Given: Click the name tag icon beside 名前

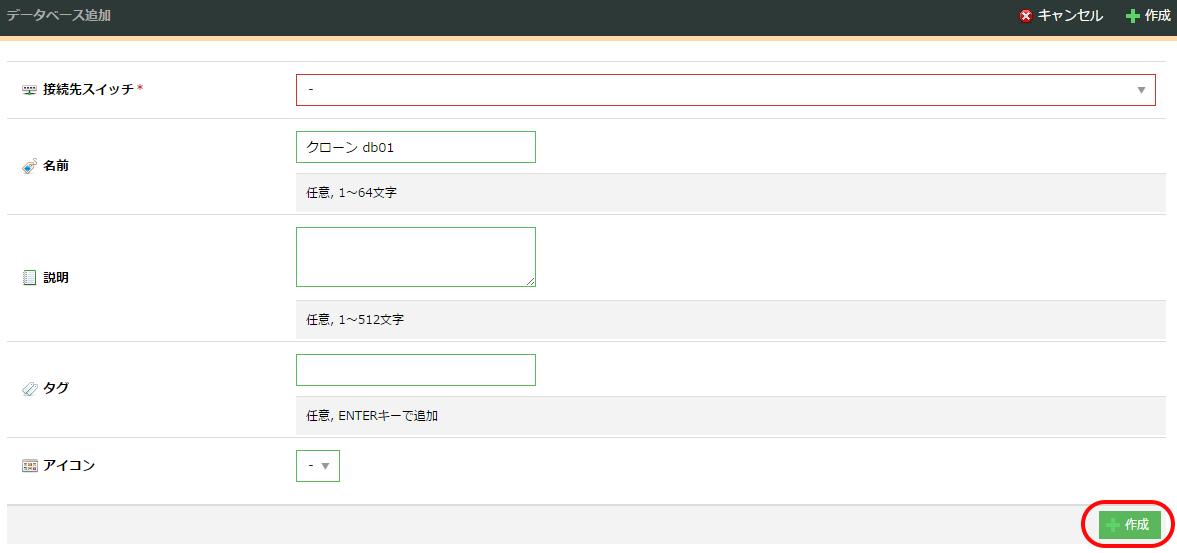Looking at the screenshot, I should click(x=29, y=167).
